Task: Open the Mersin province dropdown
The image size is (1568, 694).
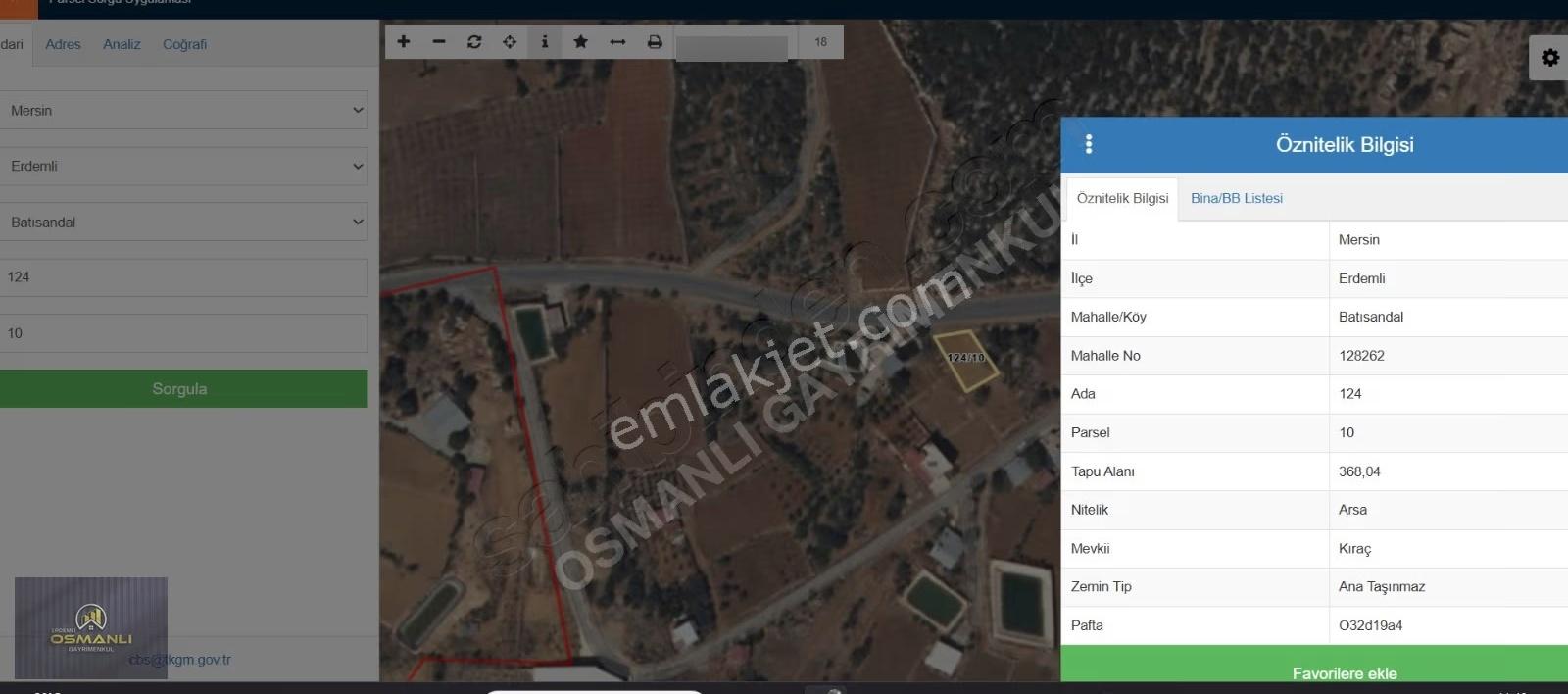Action: click(x=183, y=110)
